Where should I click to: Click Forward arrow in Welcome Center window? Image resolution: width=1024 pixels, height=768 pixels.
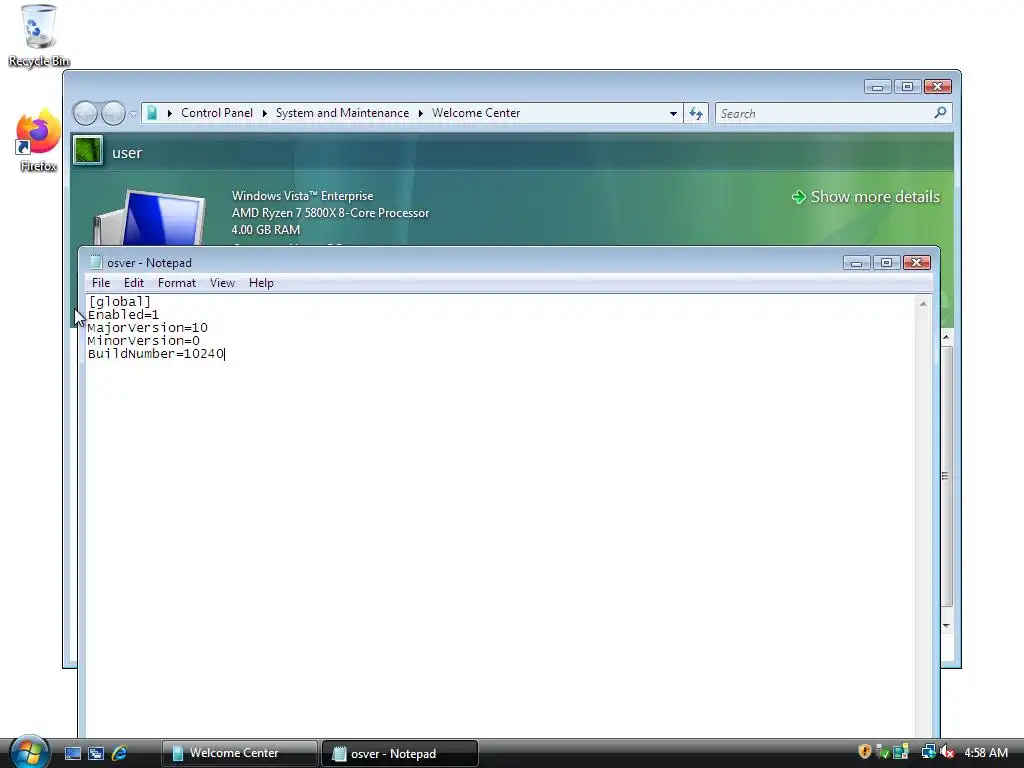[113, 114]
